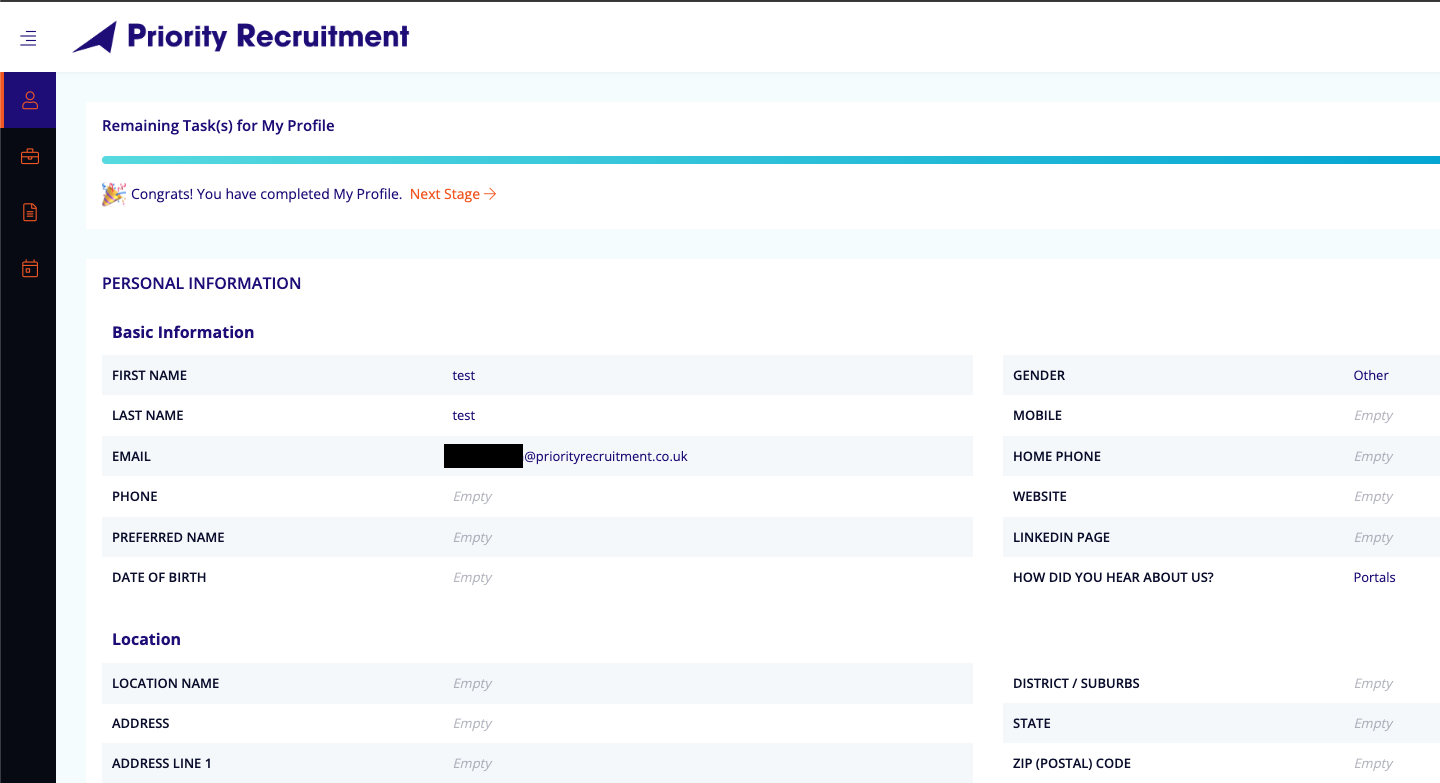Click the empty Zip (Postal) Code field

[x=1373, y=763]
